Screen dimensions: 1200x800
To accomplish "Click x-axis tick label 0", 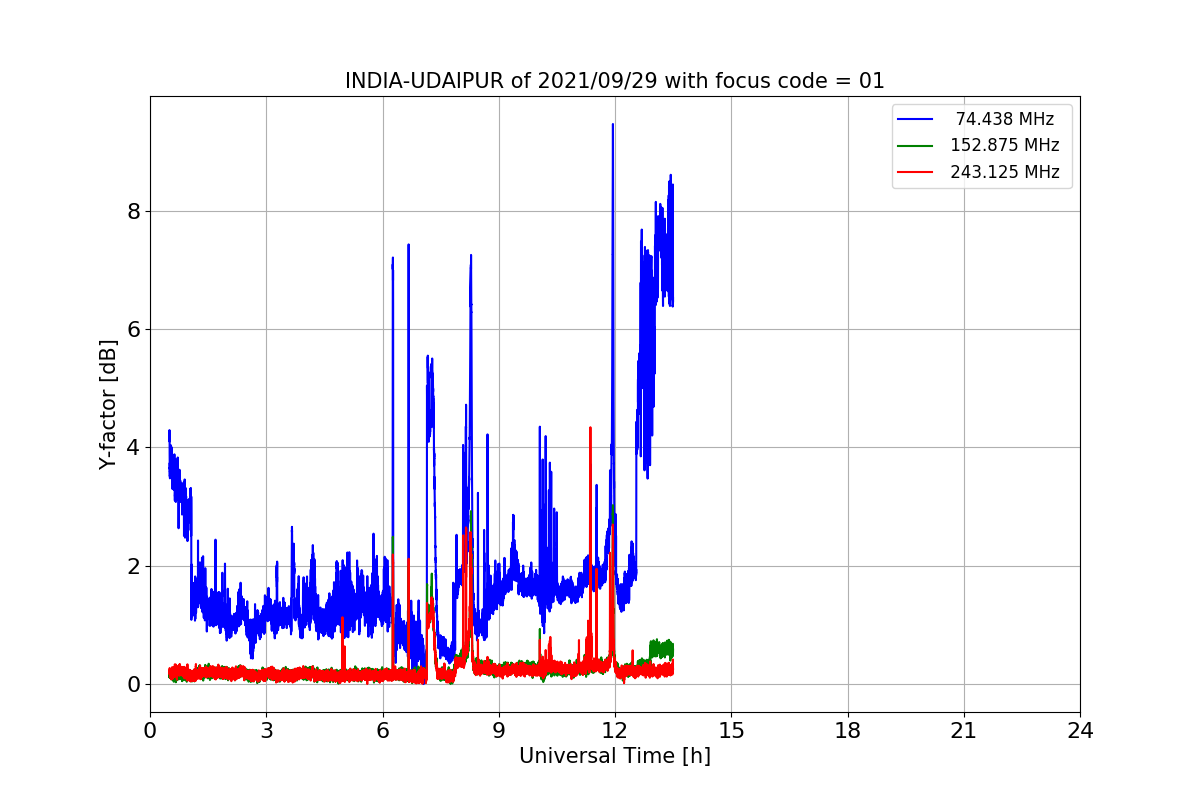I will pos(150,731).
